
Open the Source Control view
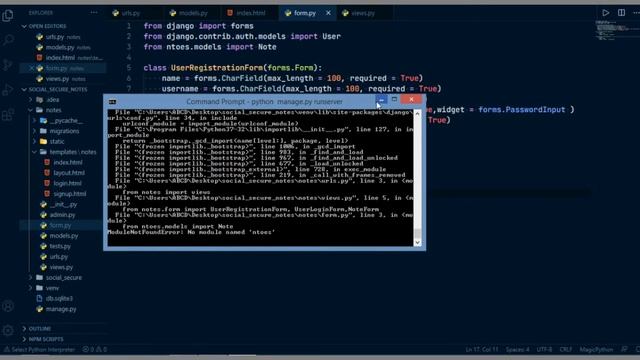[8, 64]
